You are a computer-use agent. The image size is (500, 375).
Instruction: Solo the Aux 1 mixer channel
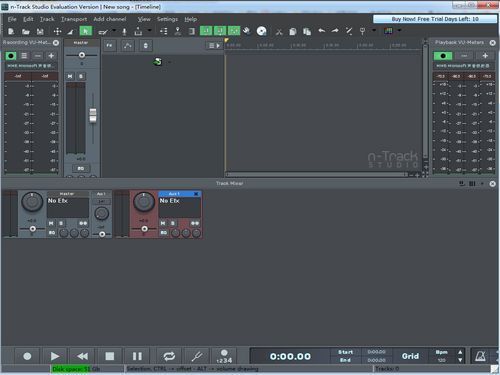coord(172,223)
